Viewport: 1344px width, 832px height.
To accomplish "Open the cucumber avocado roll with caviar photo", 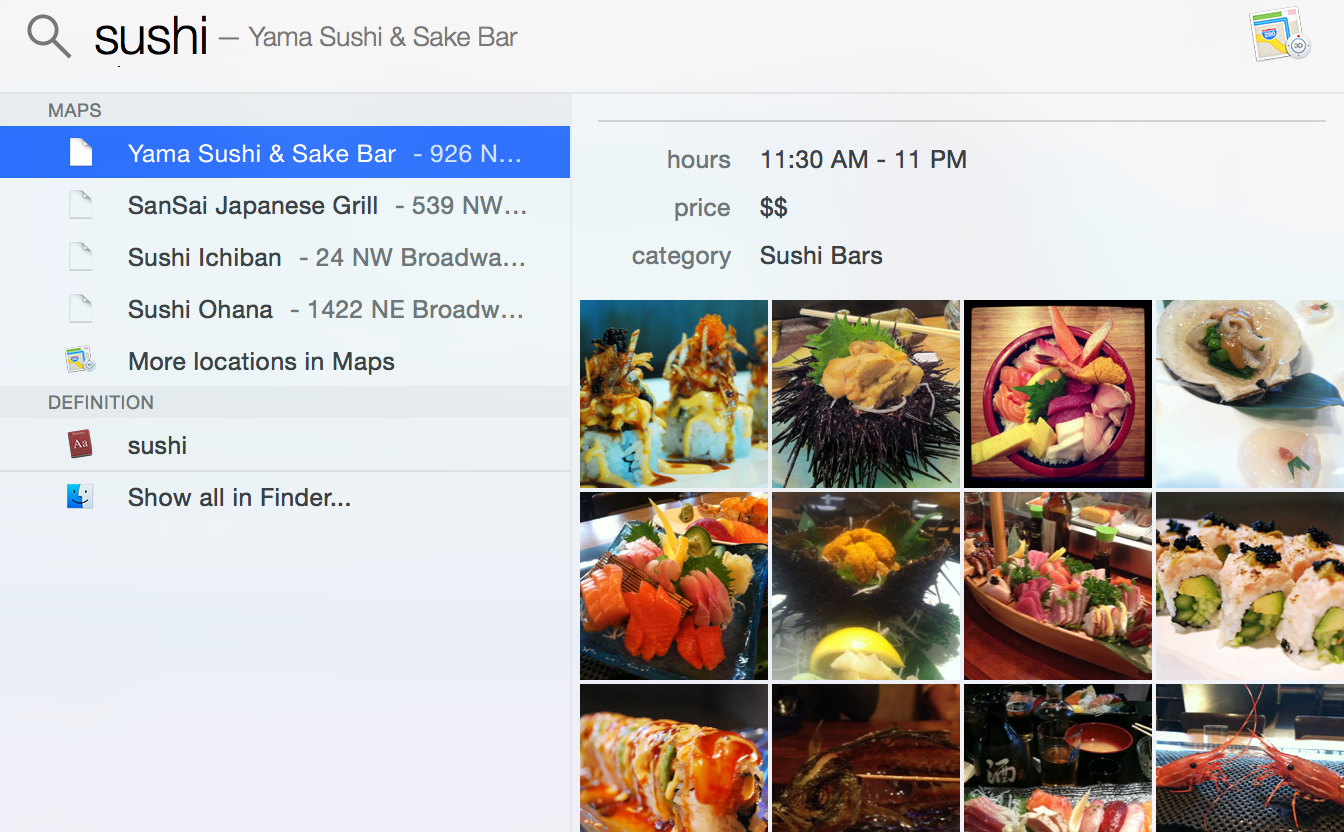I will click(x=1250, y=586).
